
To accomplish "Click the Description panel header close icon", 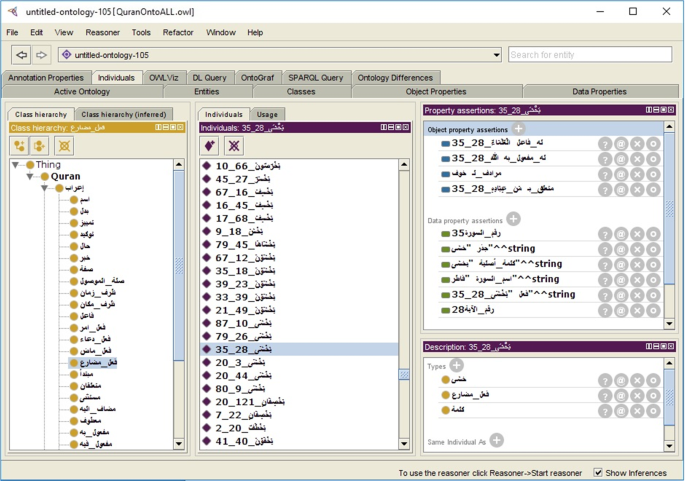I will click(x=671, y=346).
